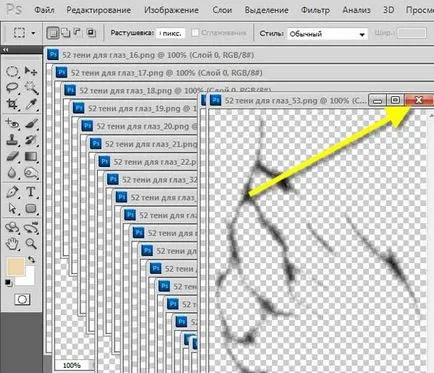Screen dimensions: 434x373
Task: Open the foreground color picker swatch
Action: pos(16,267)
